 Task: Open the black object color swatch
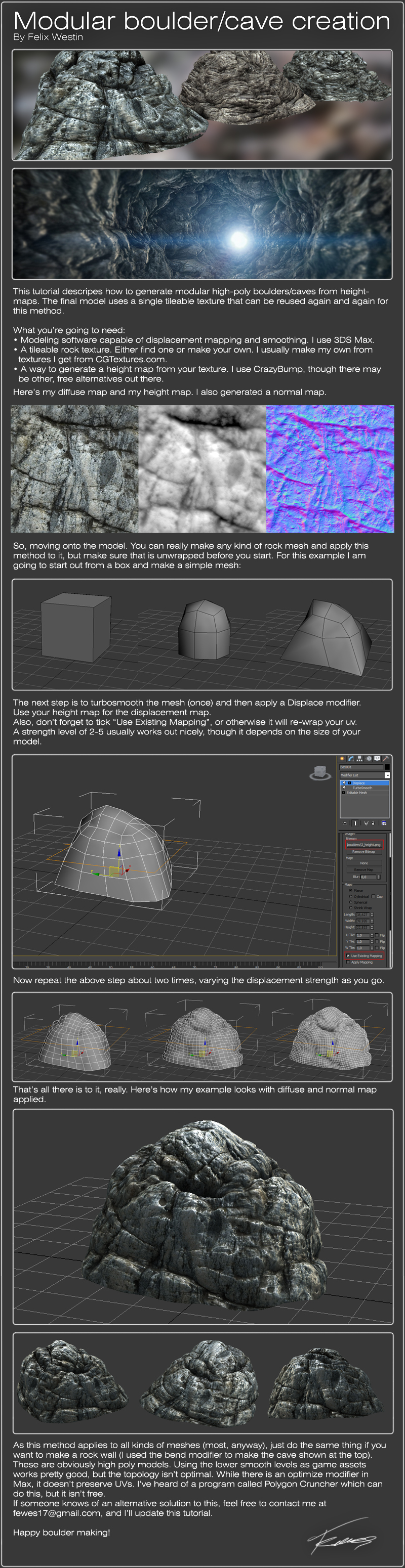click(387, 767)
